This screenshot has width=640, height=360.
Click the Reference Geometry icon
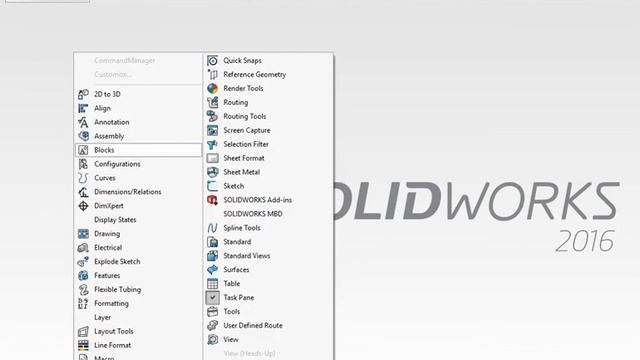coord(212,75)
